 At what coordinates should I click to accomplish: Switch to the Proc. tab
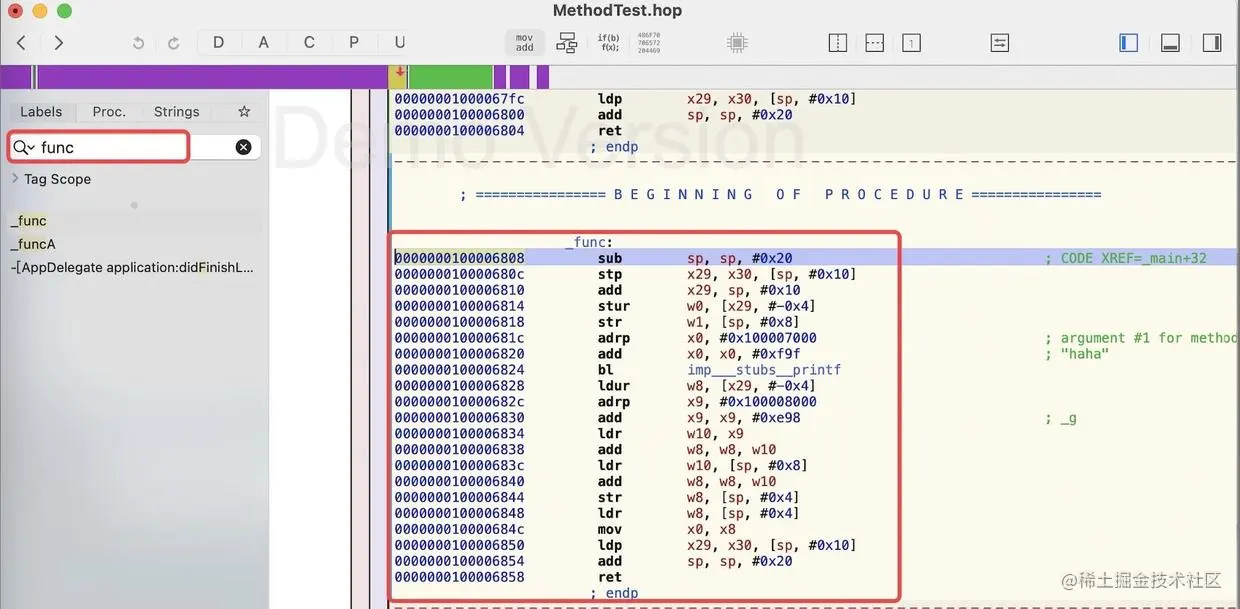coord(109,112)
